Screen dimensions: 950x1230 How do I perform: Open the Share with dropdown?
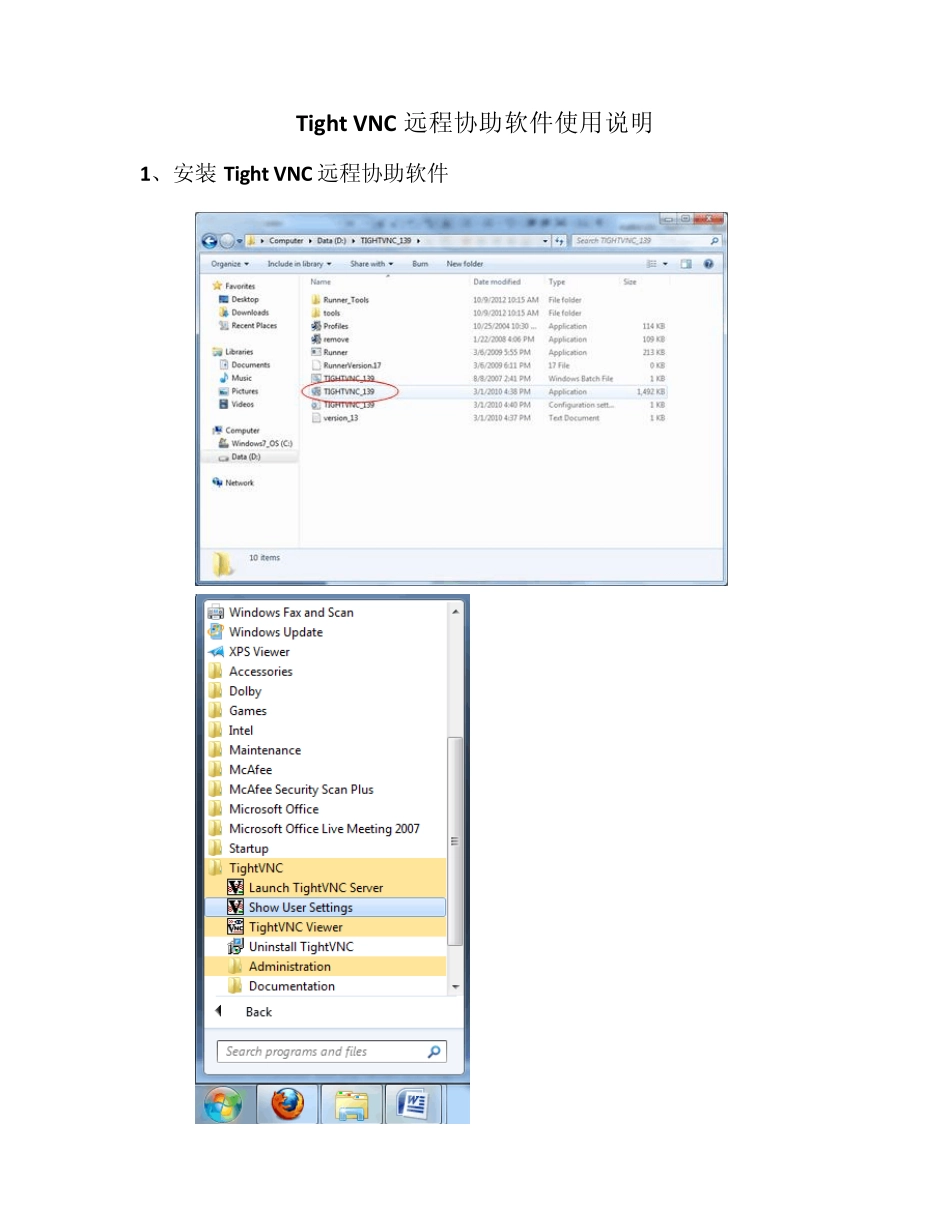371,264
